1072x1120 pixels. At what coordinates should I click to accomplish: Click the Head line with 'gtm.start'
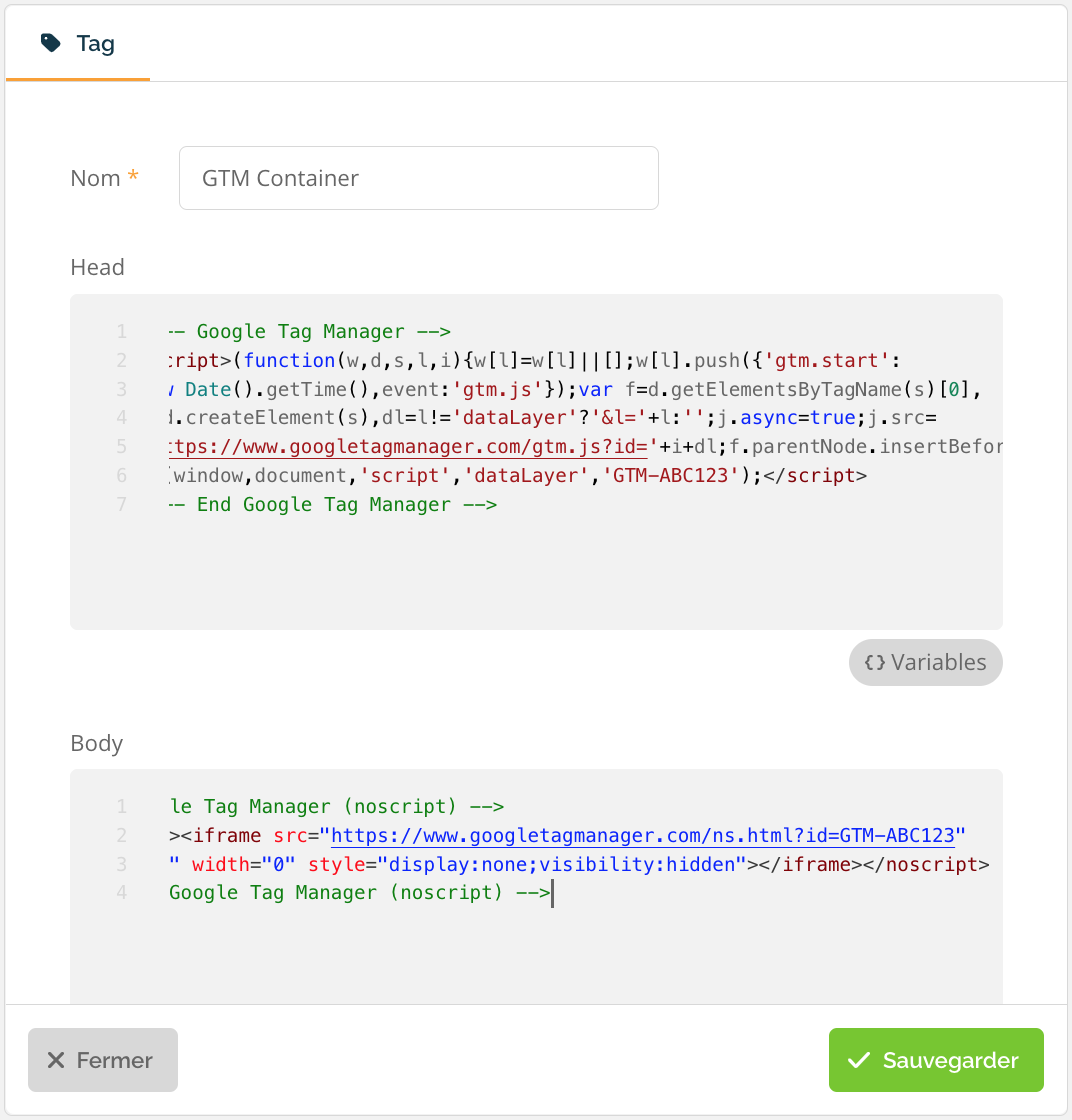tap(534, 360)
